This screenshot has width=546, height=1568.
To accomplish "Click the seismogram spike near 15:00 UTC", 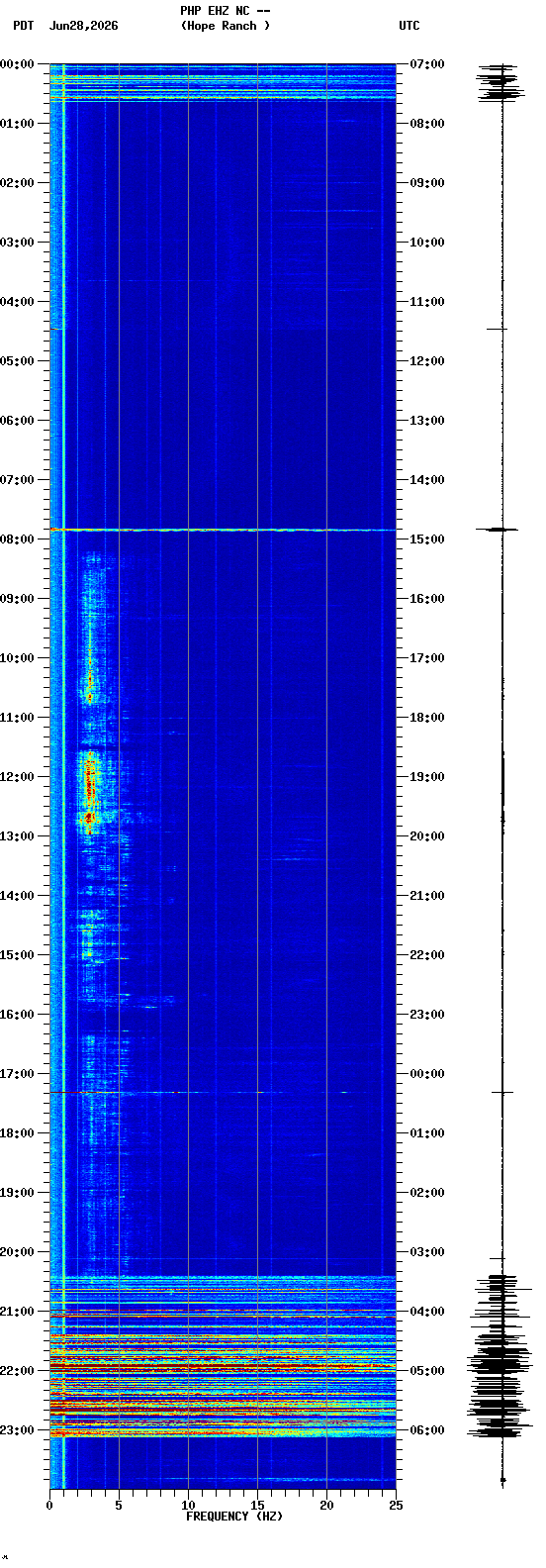I will point(498,530).
